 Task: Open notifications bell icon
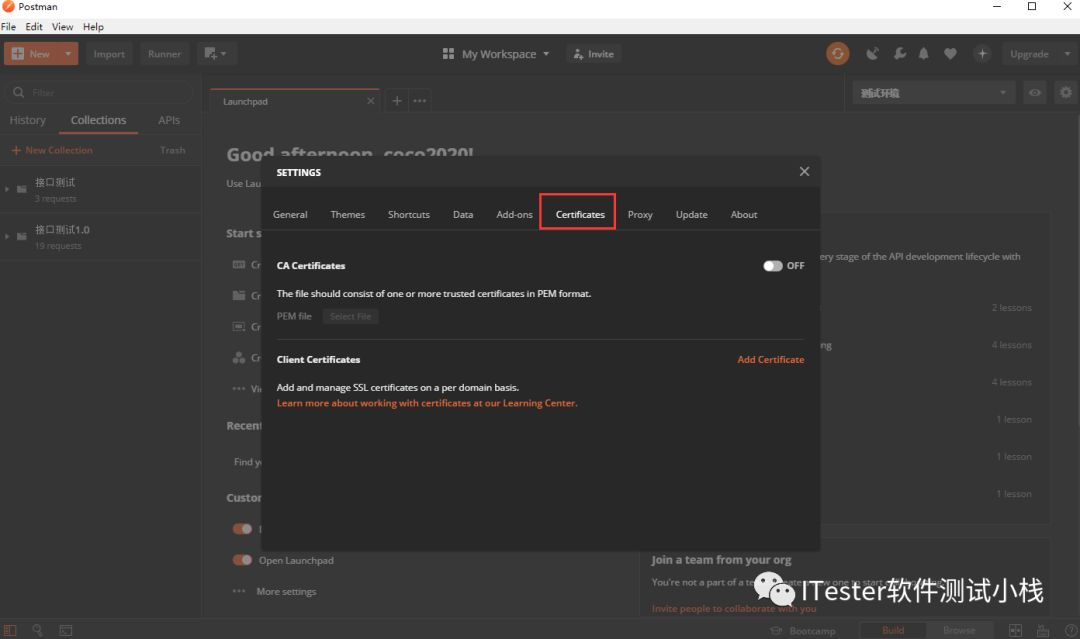(x=924, y=54)
